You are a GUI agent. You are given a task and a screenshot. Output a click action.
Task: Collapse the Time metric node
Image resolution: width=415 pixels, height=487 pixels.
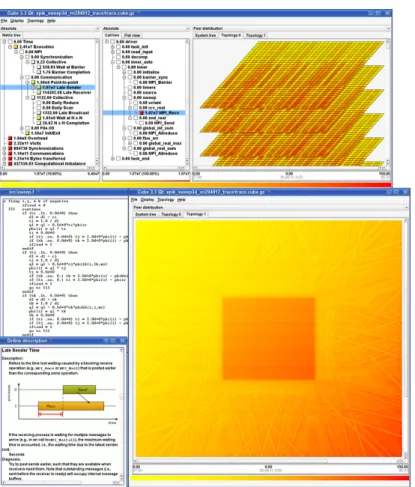tap(4, 42)
